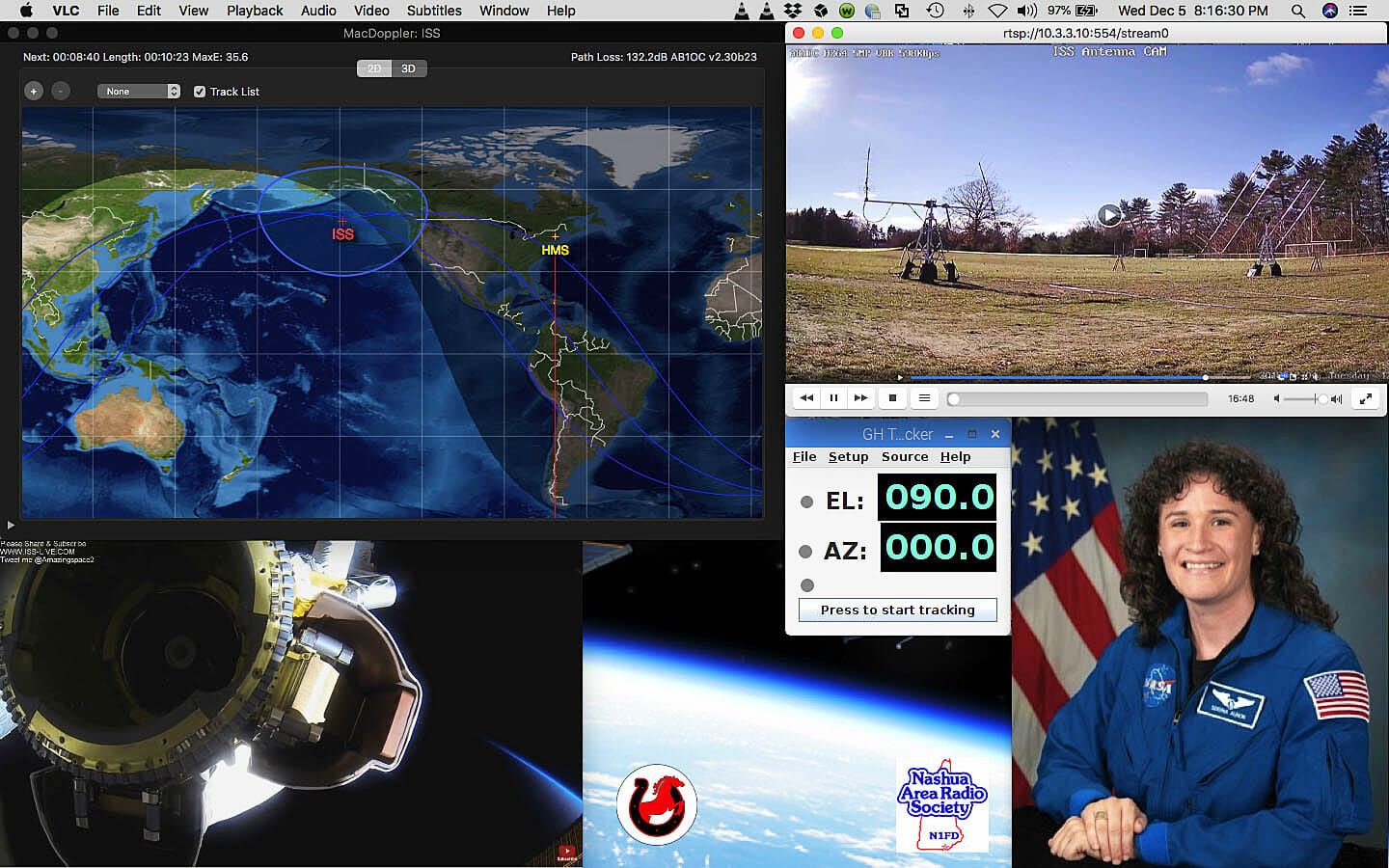1389x868 pixels.
Task: Fast forward the VLC stream
Action: 861,397
